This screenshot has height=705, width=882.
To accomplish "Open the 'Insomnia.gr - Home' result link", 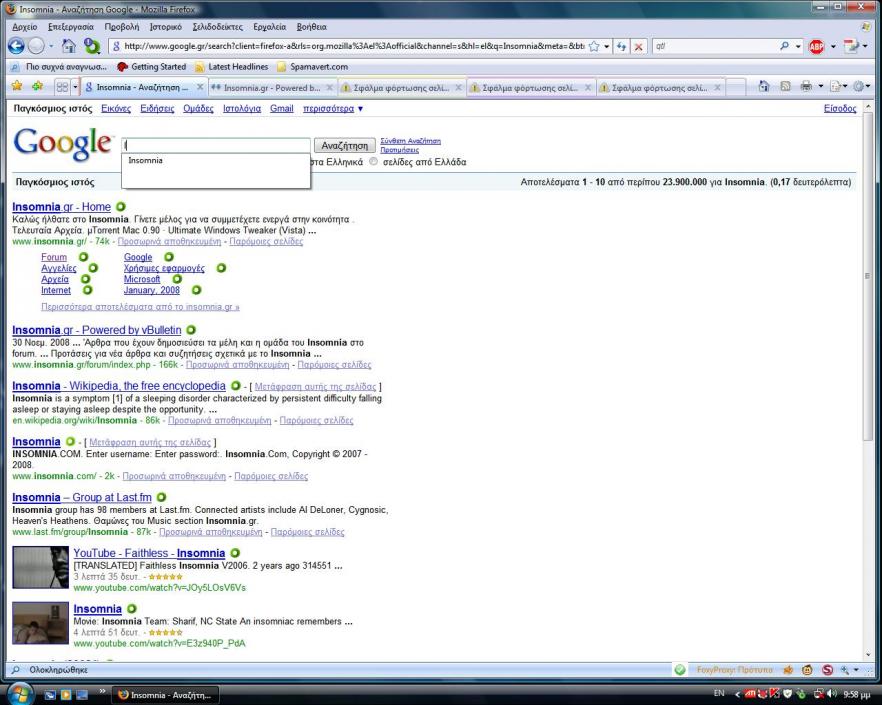I will pyautogui.click(x=61, y=206).
